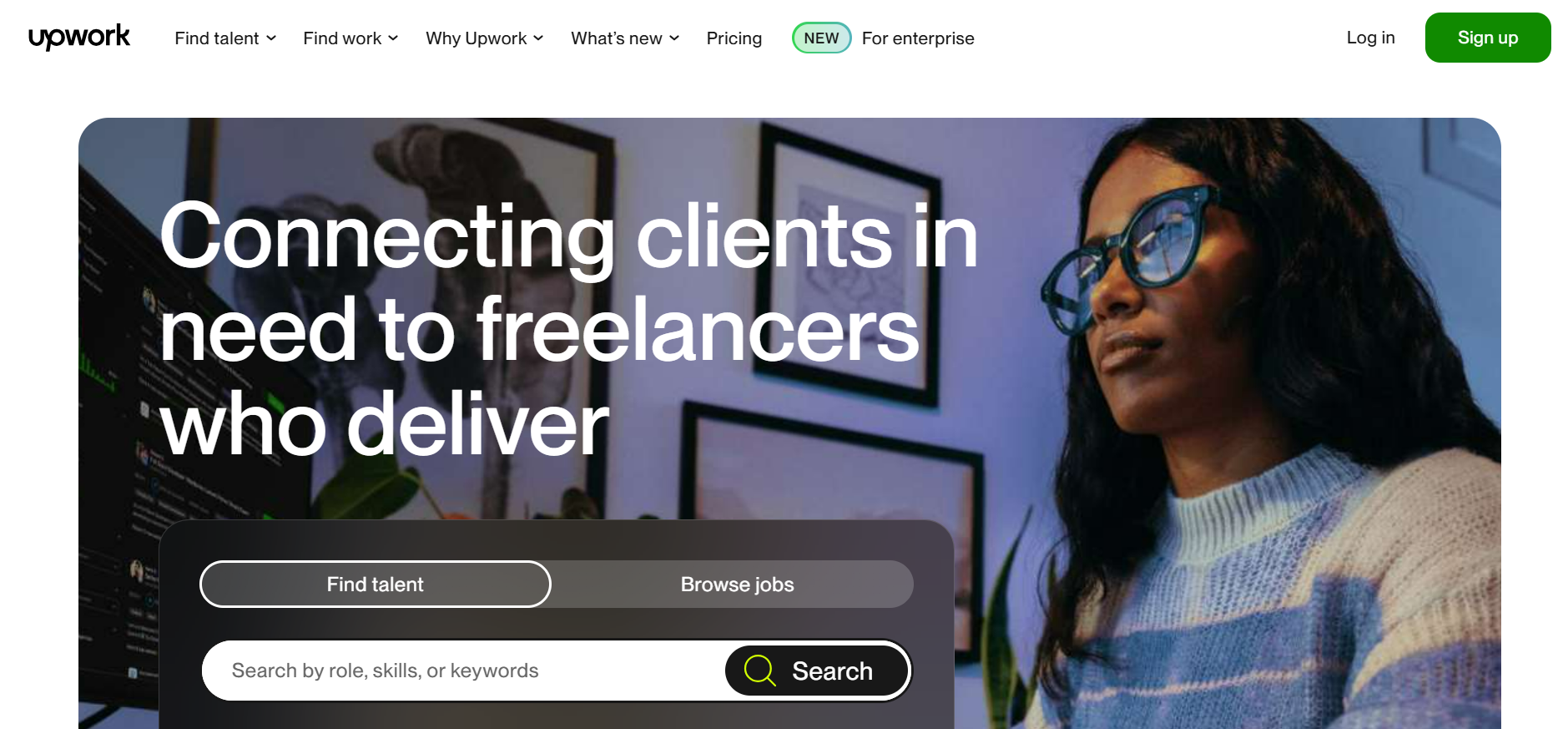The image size is (1568, 729).
Task: Go to the Pricing page
Action: pyautogui.click(x=734, y=38)
